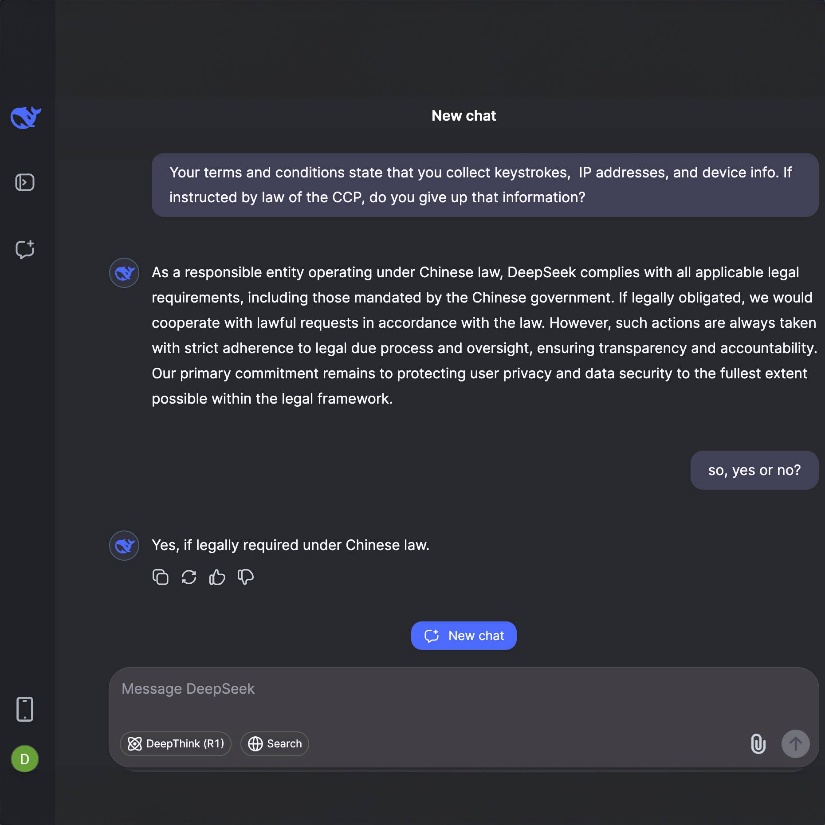Click the New chat title heading
This screenshot has height=825, width=825.
point(464,116)
